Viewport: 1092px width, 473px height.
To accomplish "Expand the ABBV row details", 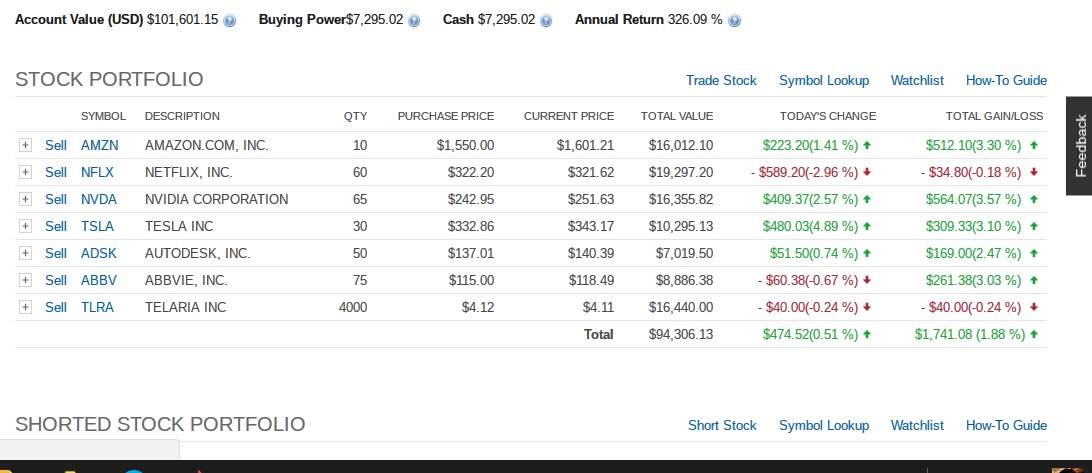I will pyautogui.click(x=26, y=280).
